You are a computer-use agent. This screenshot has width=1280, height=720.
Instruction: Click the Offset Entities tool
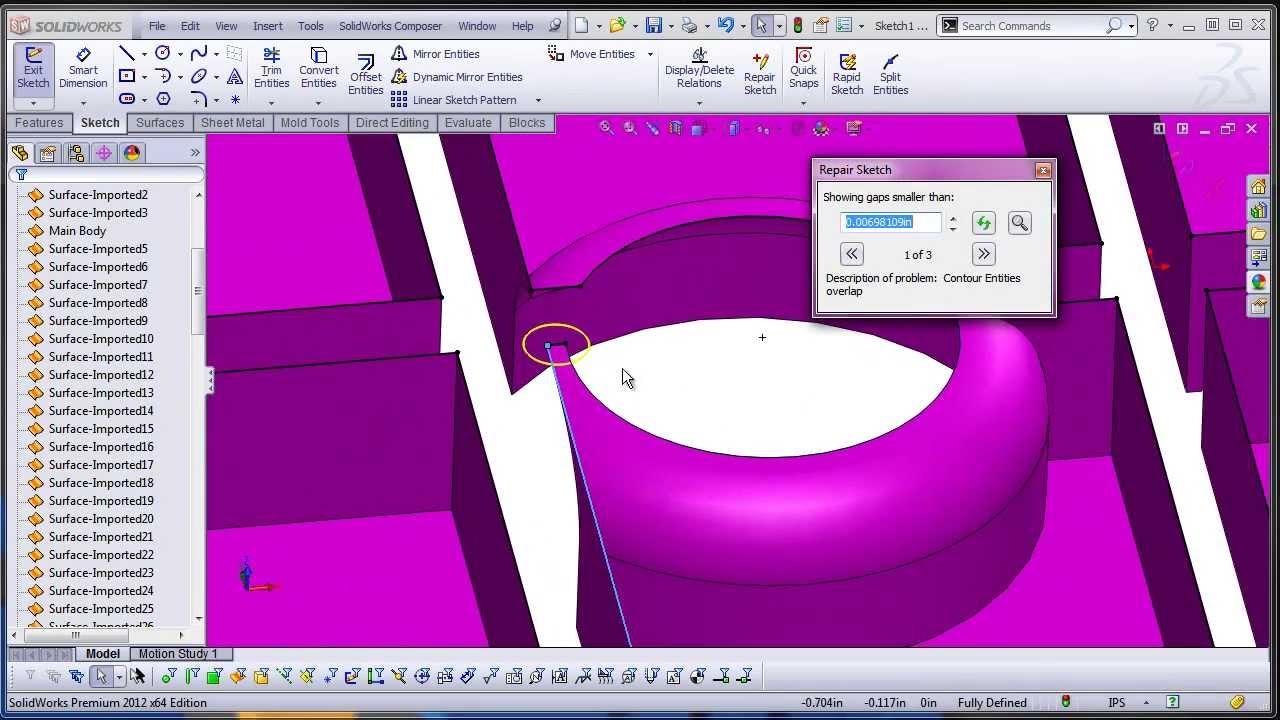365,75
